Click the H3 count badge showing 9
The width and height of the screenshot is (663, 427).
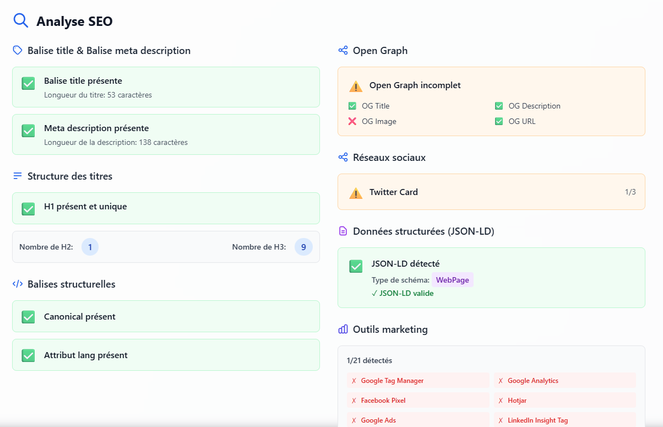(x=303, y=247)
